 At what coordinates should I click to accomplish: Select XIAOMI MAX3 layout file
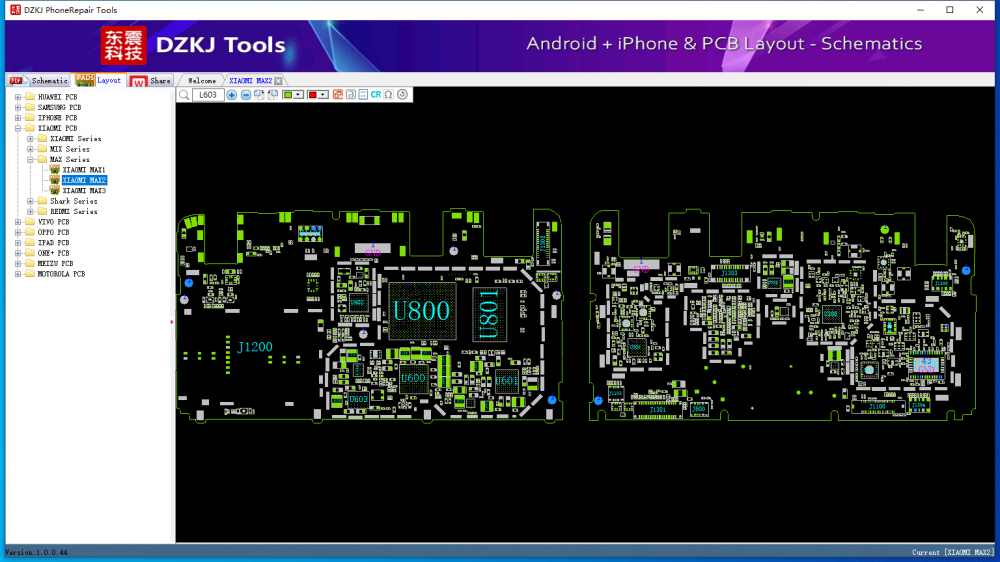point(84,191)
